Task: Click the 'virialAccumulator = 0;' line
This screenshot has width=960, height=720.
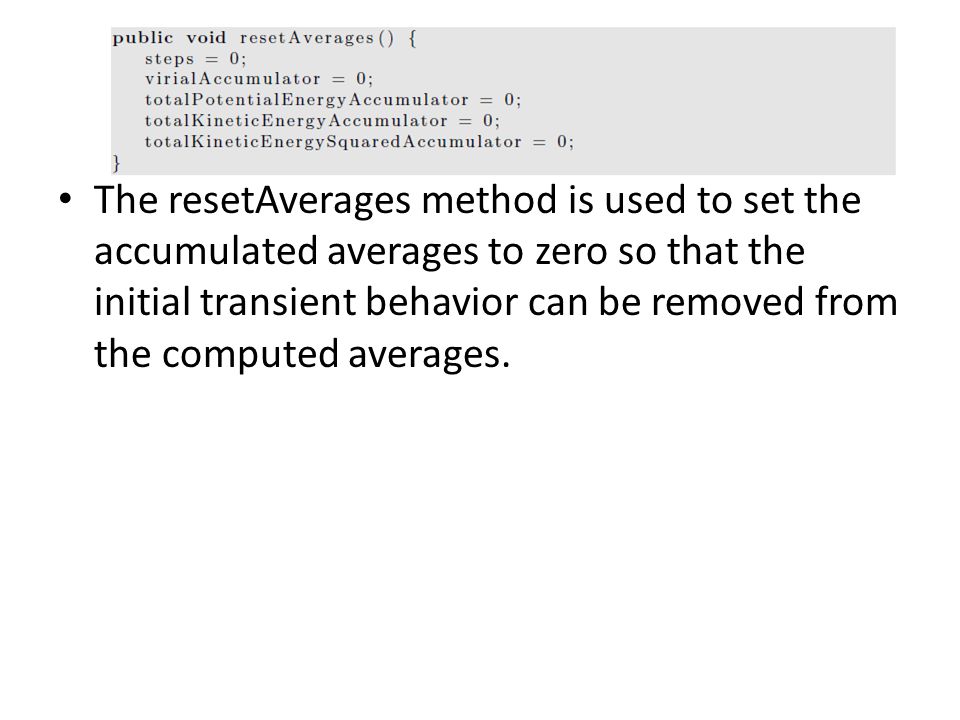Action: tap(258, 79)
